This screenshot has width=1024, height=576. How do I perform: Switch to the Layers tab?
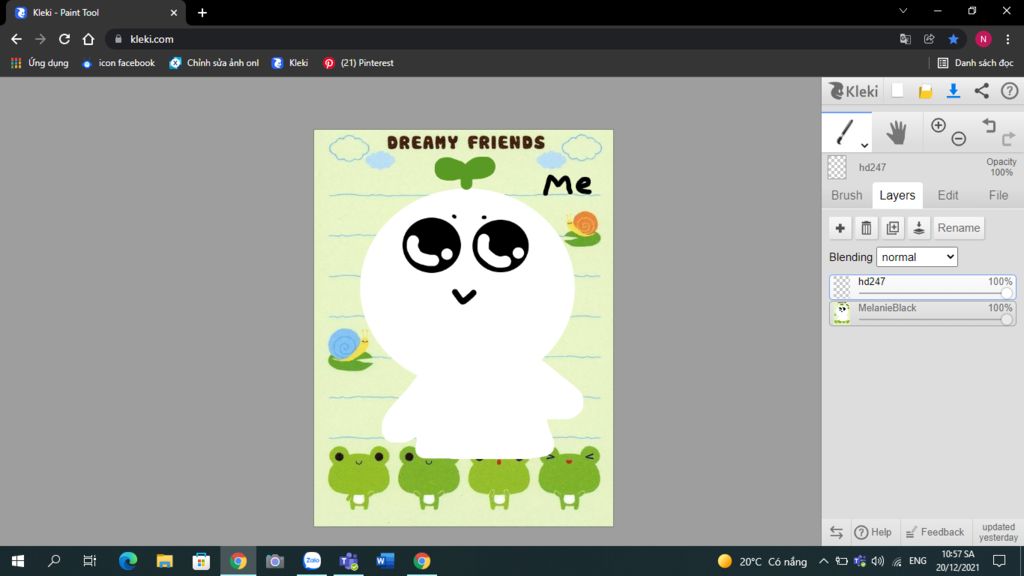click(897, 195)
